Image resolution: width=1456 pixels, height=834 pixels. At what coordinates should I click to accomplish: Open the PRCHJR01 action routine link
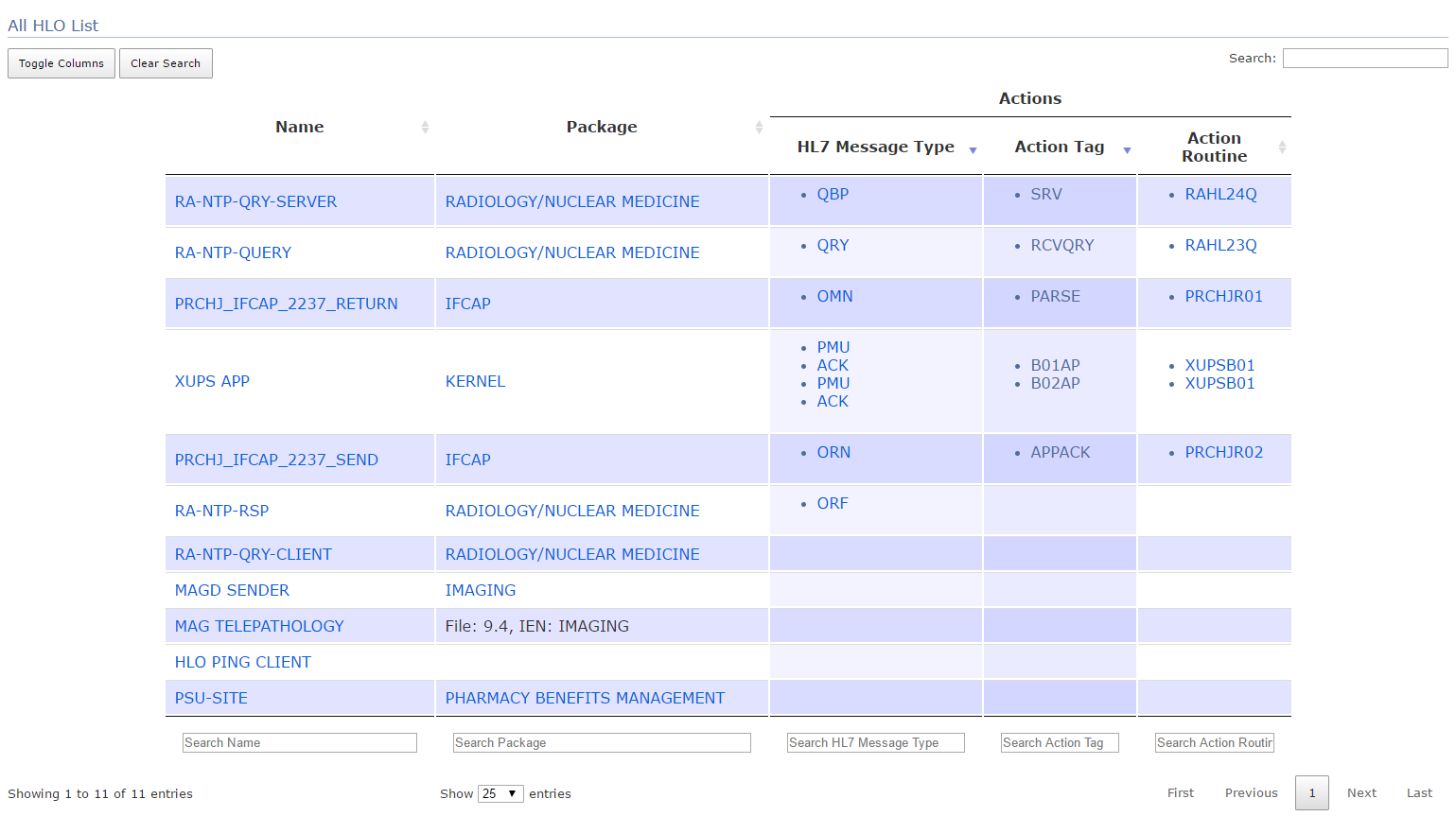1223,296
